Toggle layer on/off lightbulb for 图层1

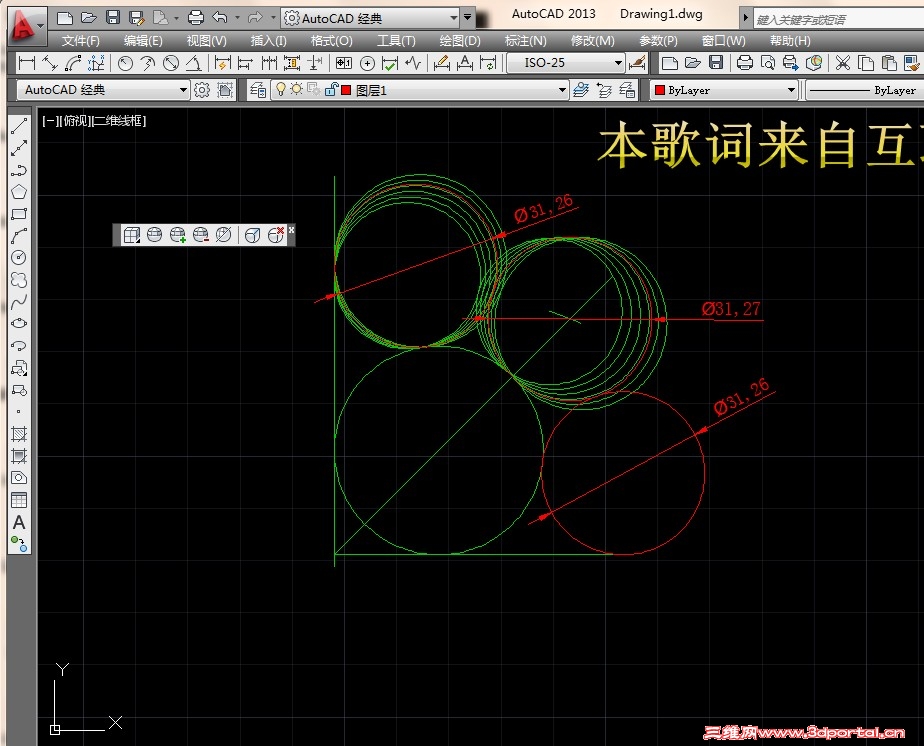tap(281, 90)
